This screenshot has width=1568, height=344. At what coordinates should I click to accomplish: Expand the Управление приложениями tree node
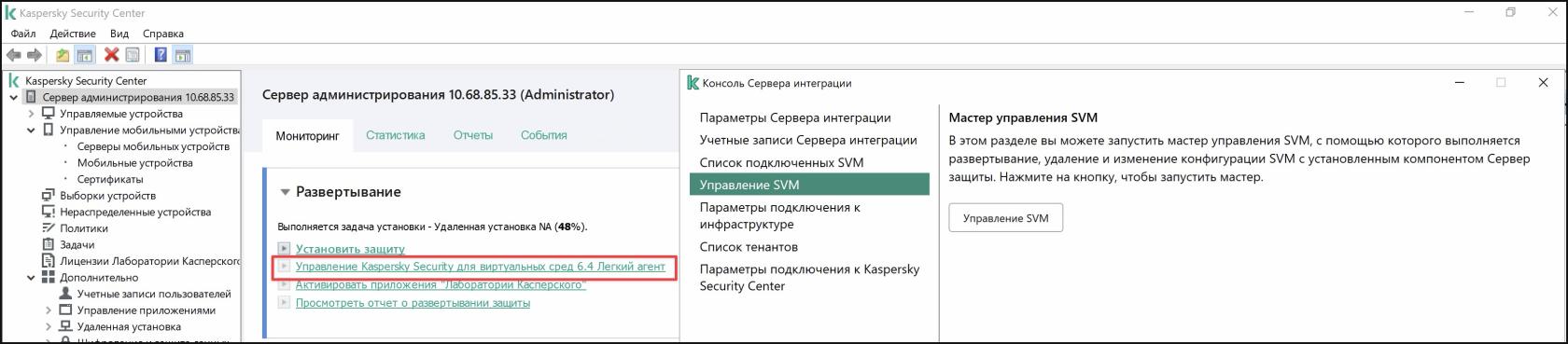pyautogui.click(x=49, y=310)
